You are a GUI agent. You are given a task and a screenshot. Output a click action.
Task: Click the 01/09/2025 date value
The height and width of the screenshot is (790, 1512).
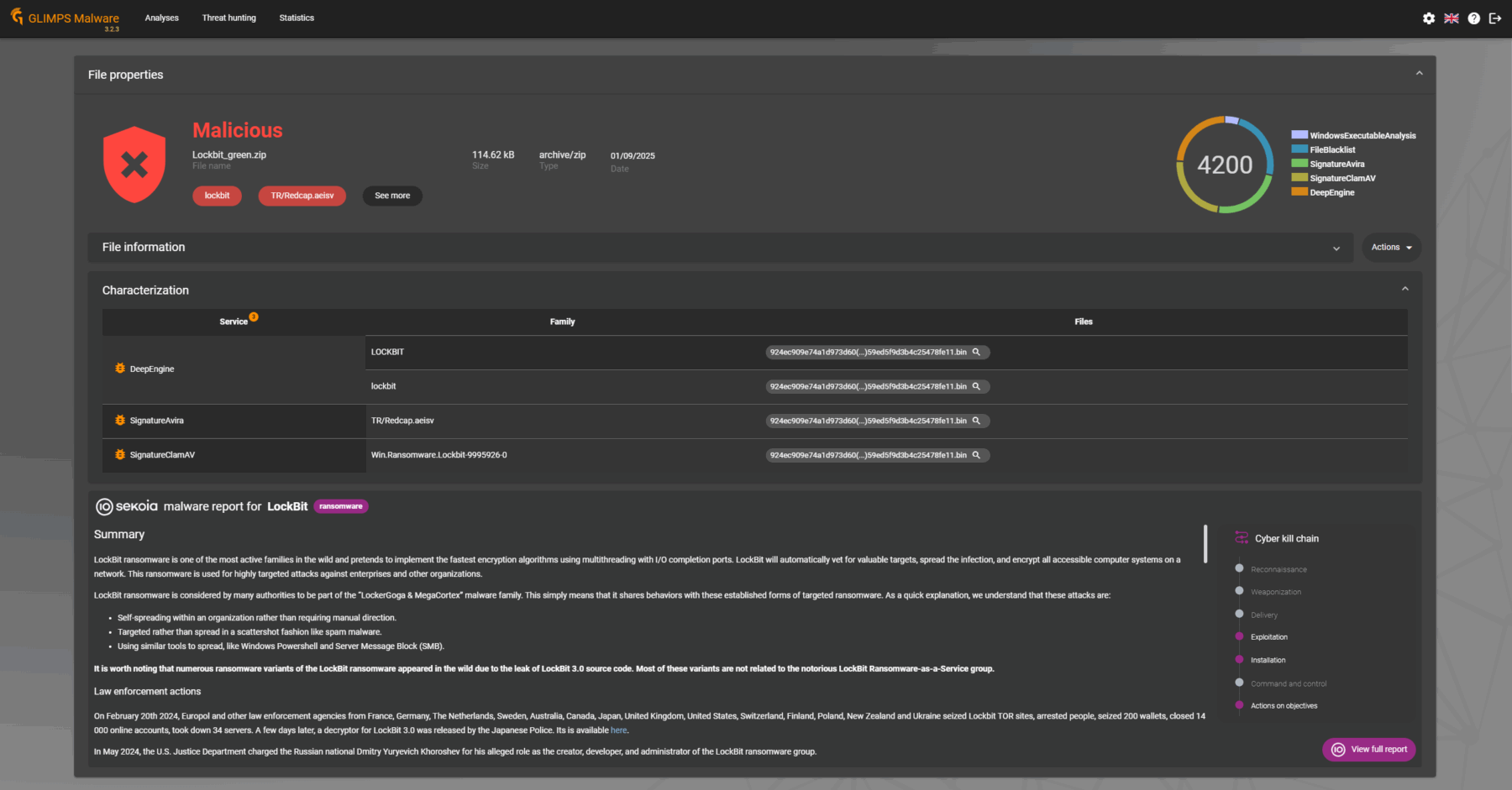(633, 155)
